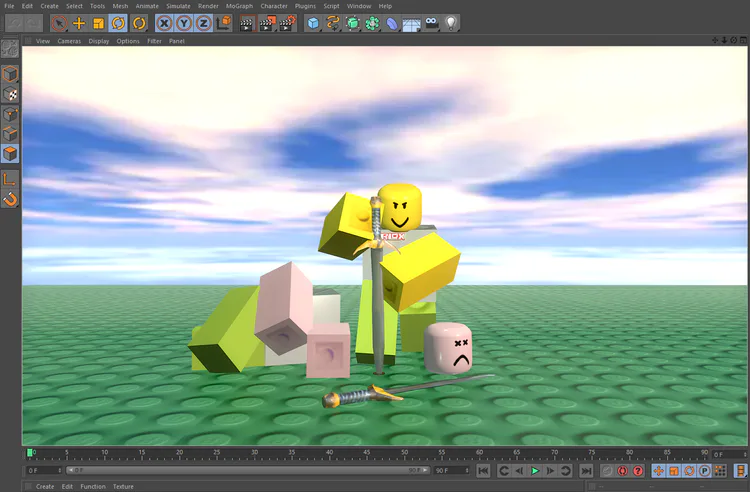The height and width of the screenshot is (492, 750).
Task: Open the Script menu
Action: pos(331,6)
